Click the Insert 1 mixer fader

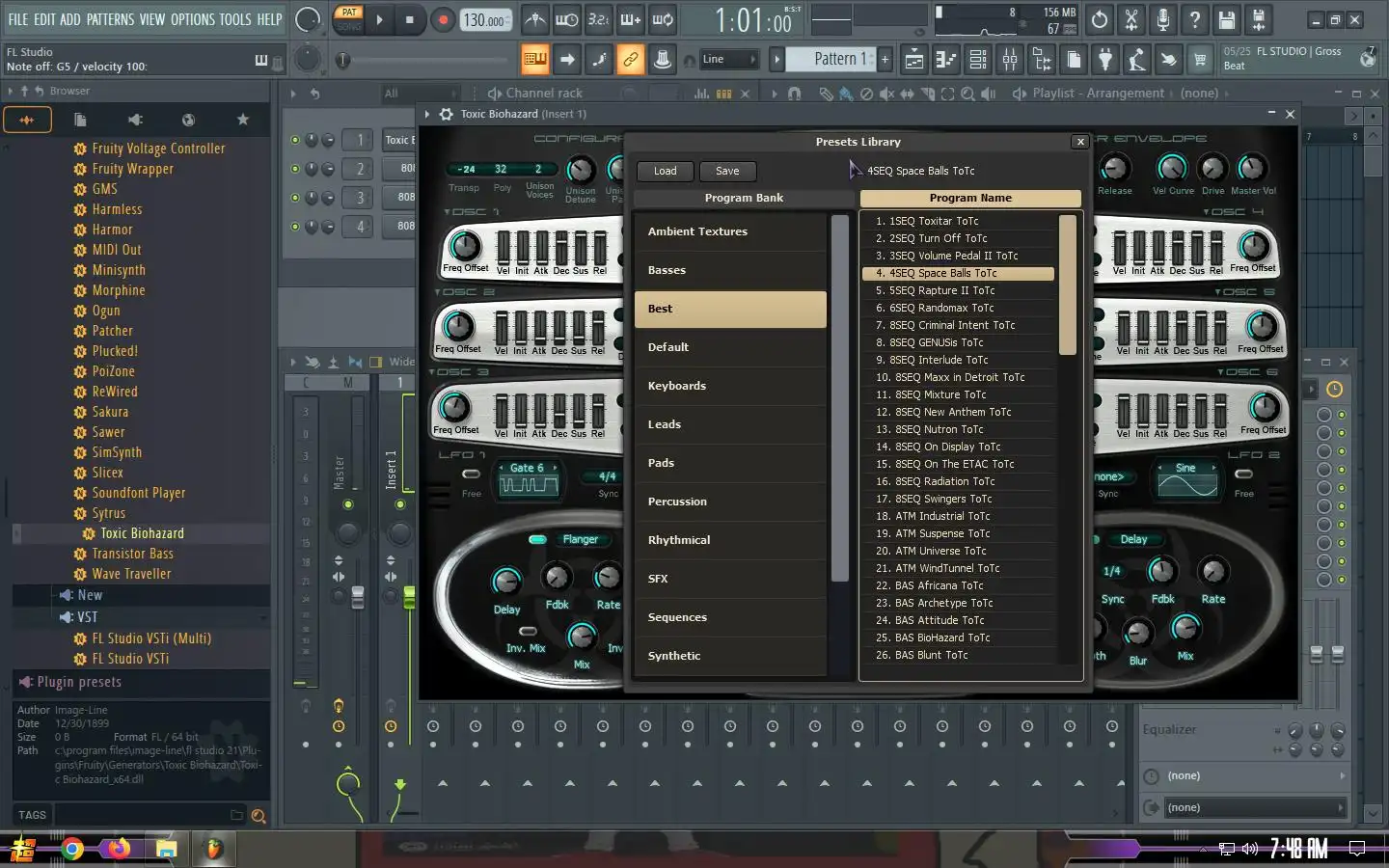[x=409, y=597]
